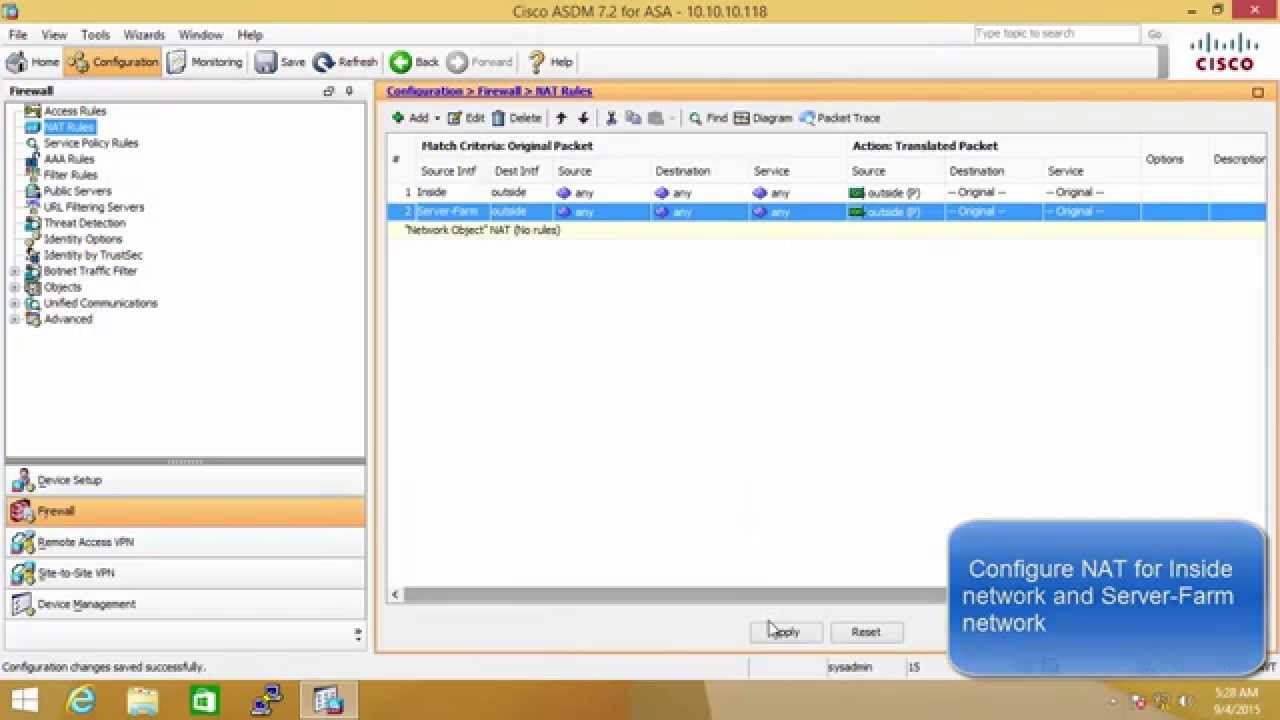
Task: Follow the Configuration breadcrumb link
Action: pos(425,91)
